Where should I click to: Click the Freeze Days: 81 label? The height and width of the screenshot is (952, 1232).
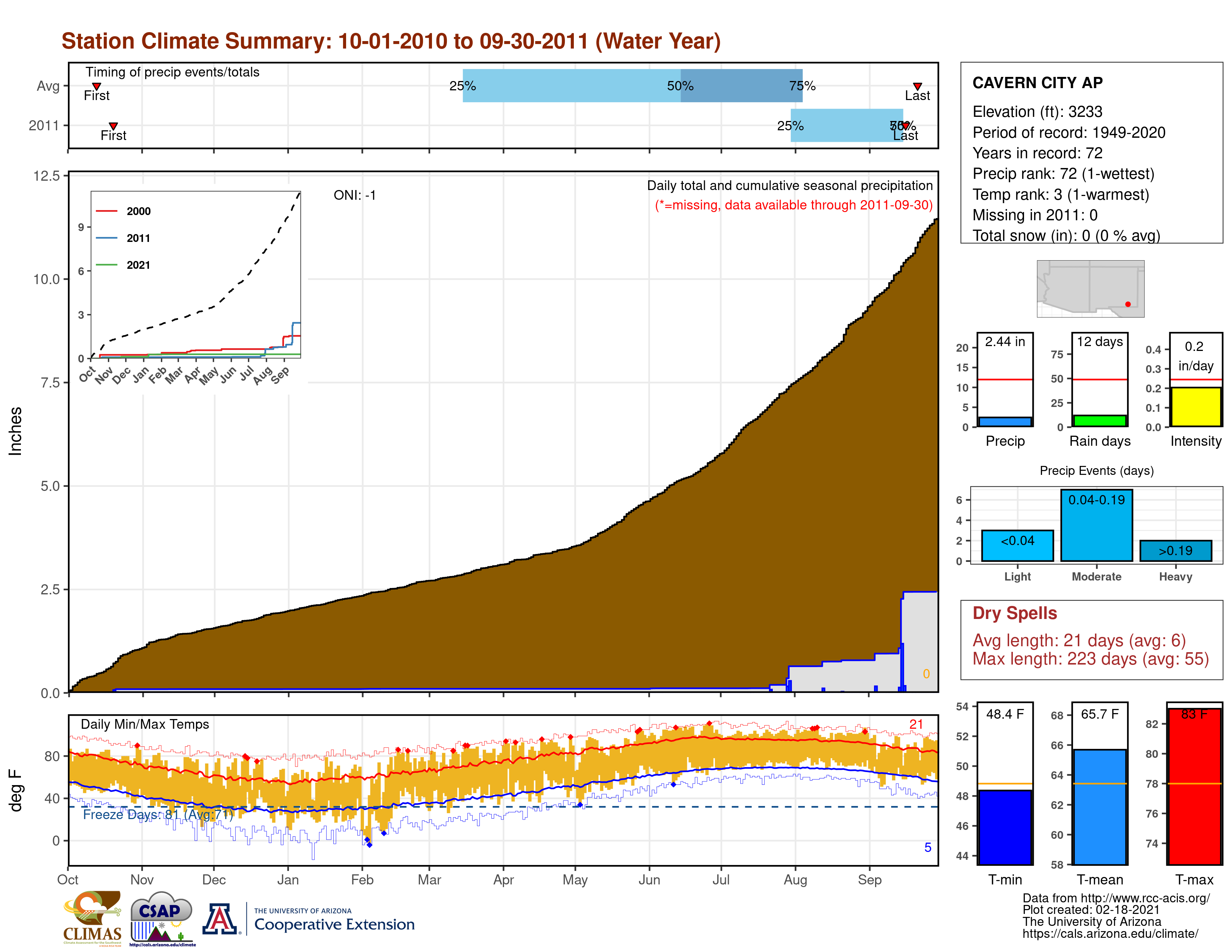(x=158, y=814)
